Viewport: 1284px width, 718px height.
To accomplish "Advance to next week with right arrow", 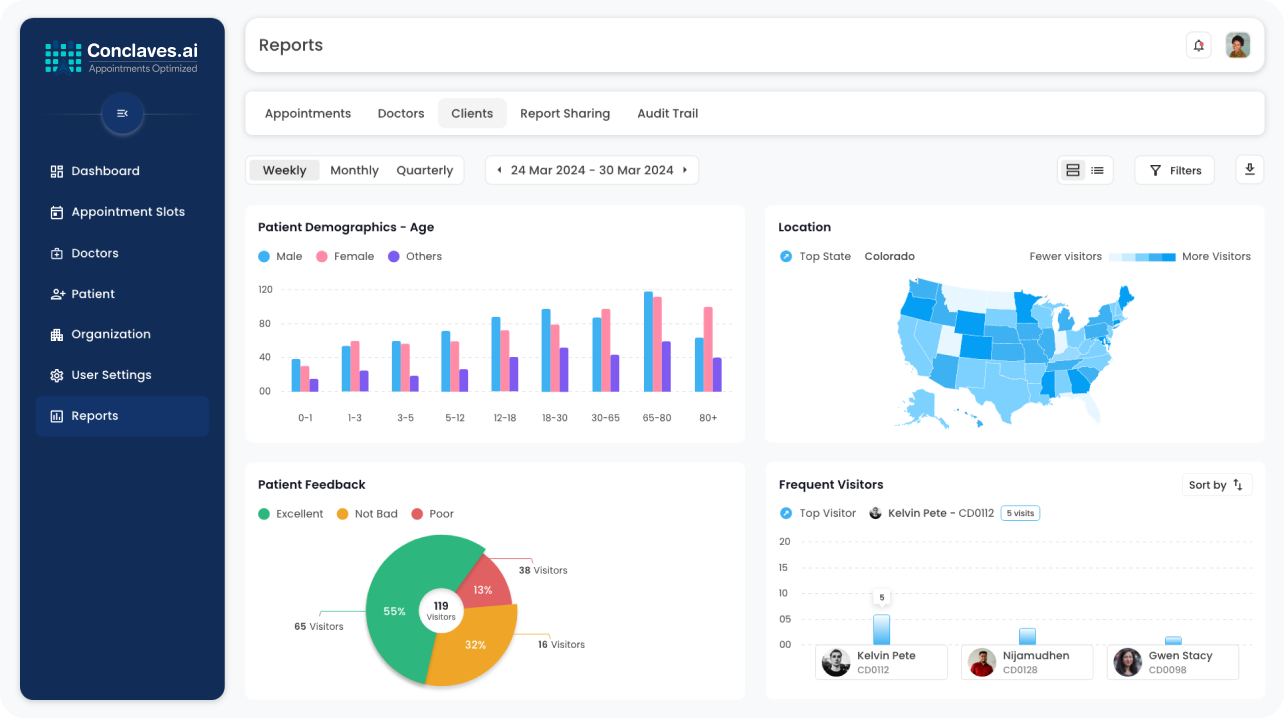I will [685, 170].
